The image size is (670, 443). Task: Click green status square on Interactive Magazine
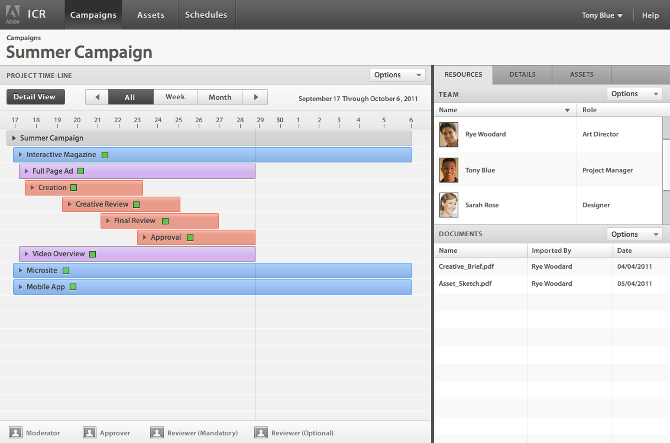click(105, 155)
